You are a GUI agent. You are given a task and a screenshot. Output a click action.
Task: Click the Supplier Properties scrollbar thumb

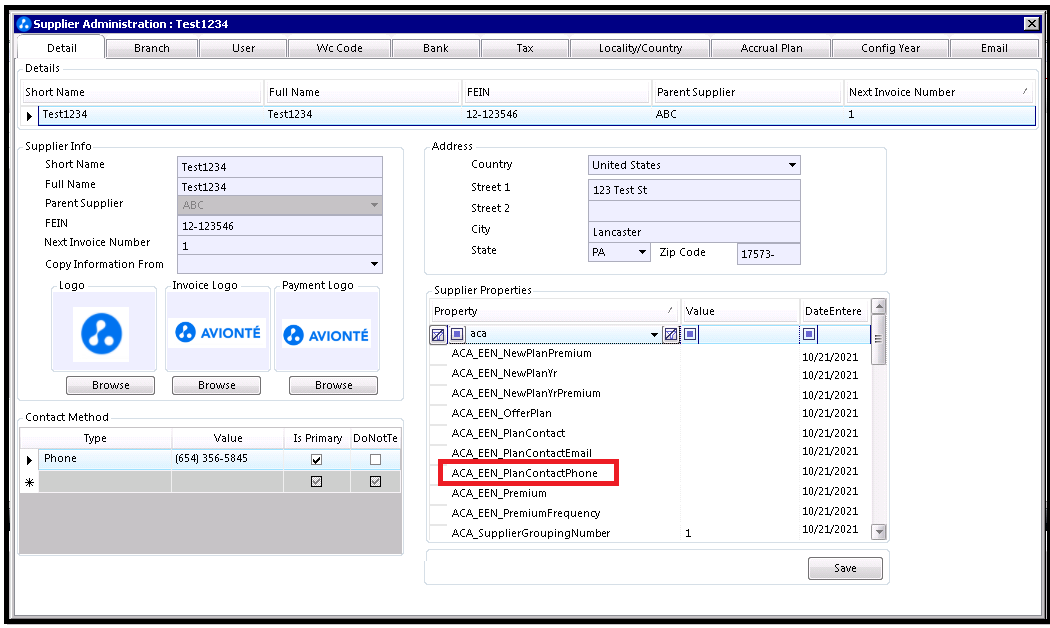click(x=879, y=339)
